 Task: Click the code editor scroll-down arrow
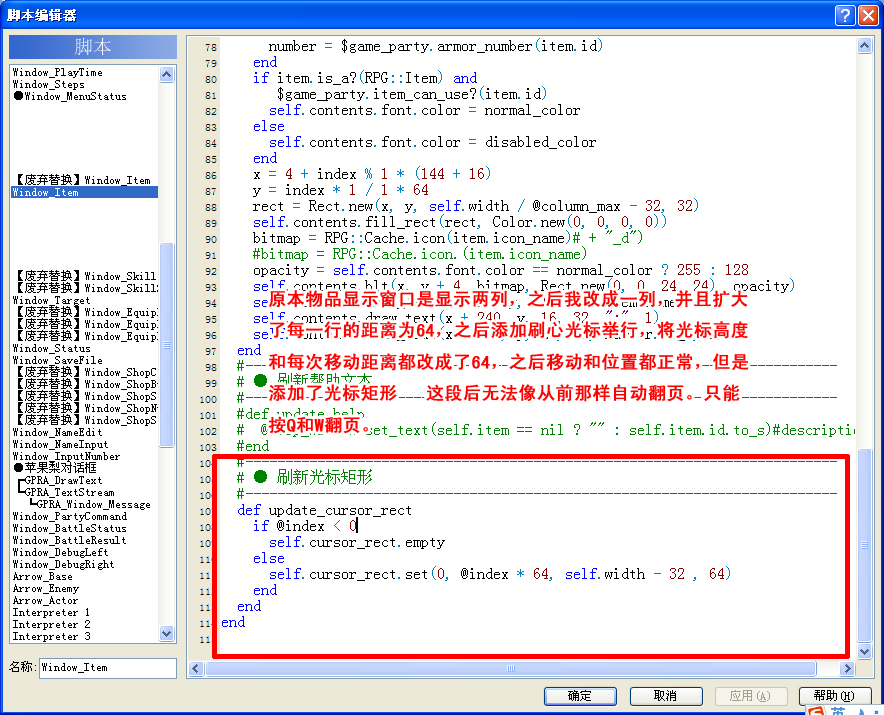[864, 651]
